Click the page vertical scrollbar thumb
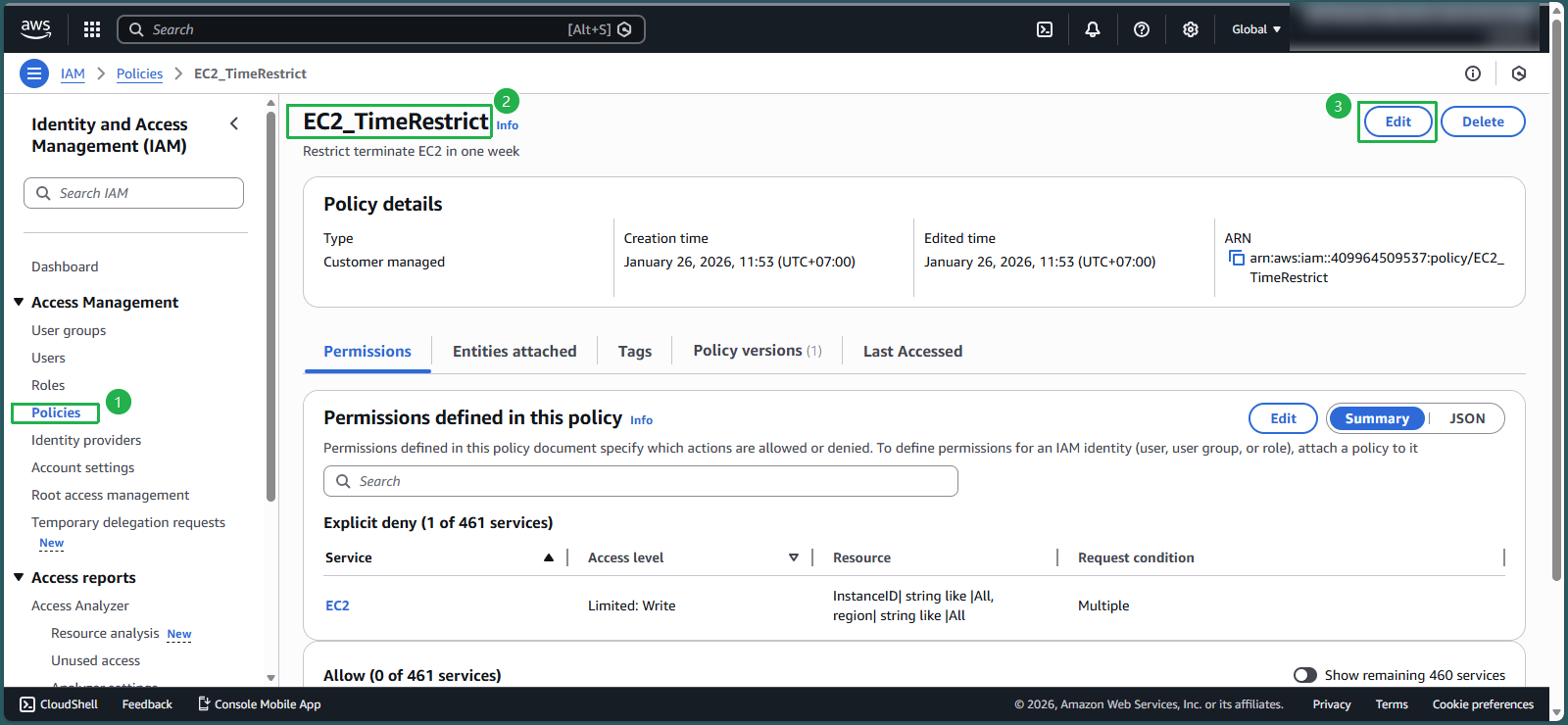Screen dimensions: 1568x725 [1556, 300]
